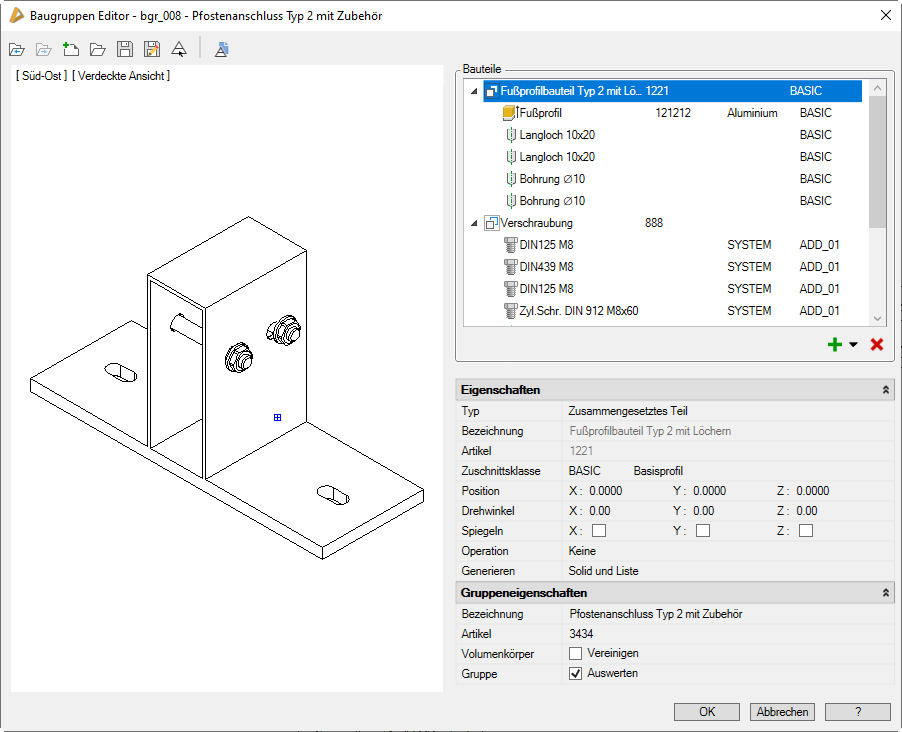Click the plain yellow open folder icon
This screenshot has width=902, height=732.
point(97,49)
